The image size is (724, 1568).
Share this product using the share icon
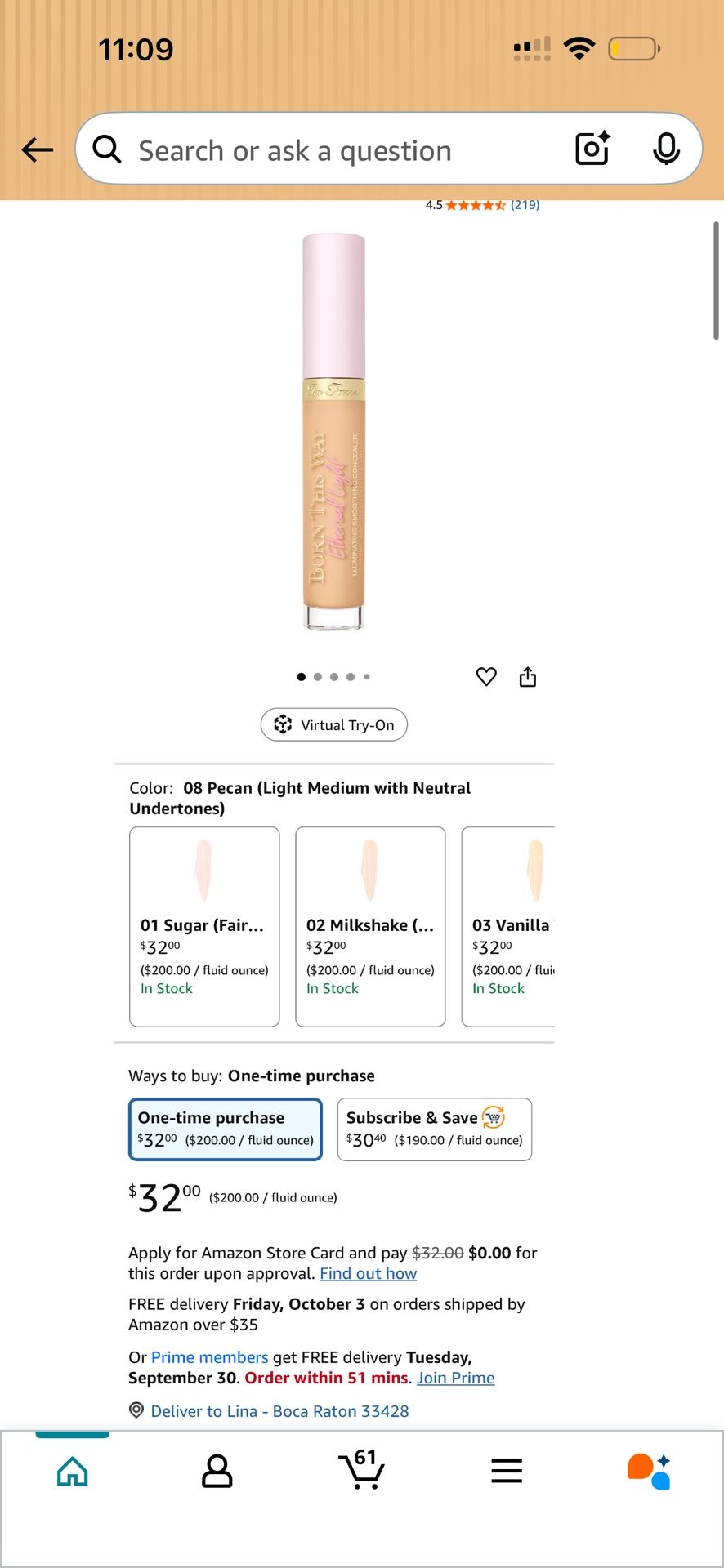(527, 676)
